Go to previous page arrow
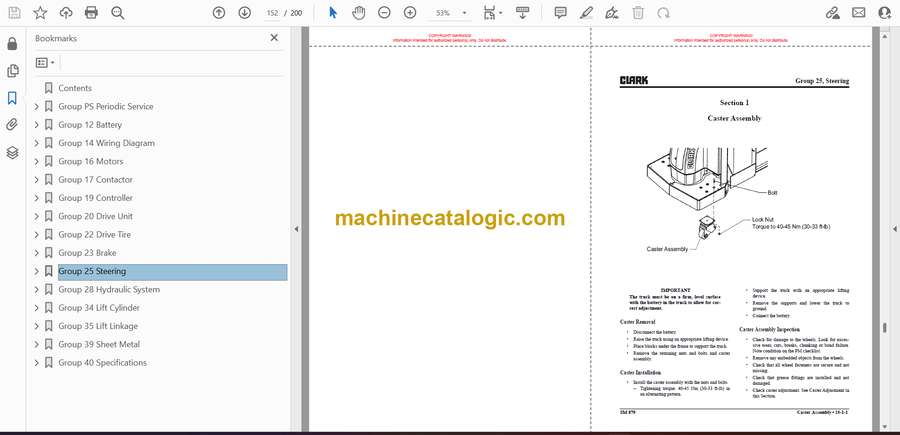Viewport: 900px width, 435px height. click(x=219, y=13)
